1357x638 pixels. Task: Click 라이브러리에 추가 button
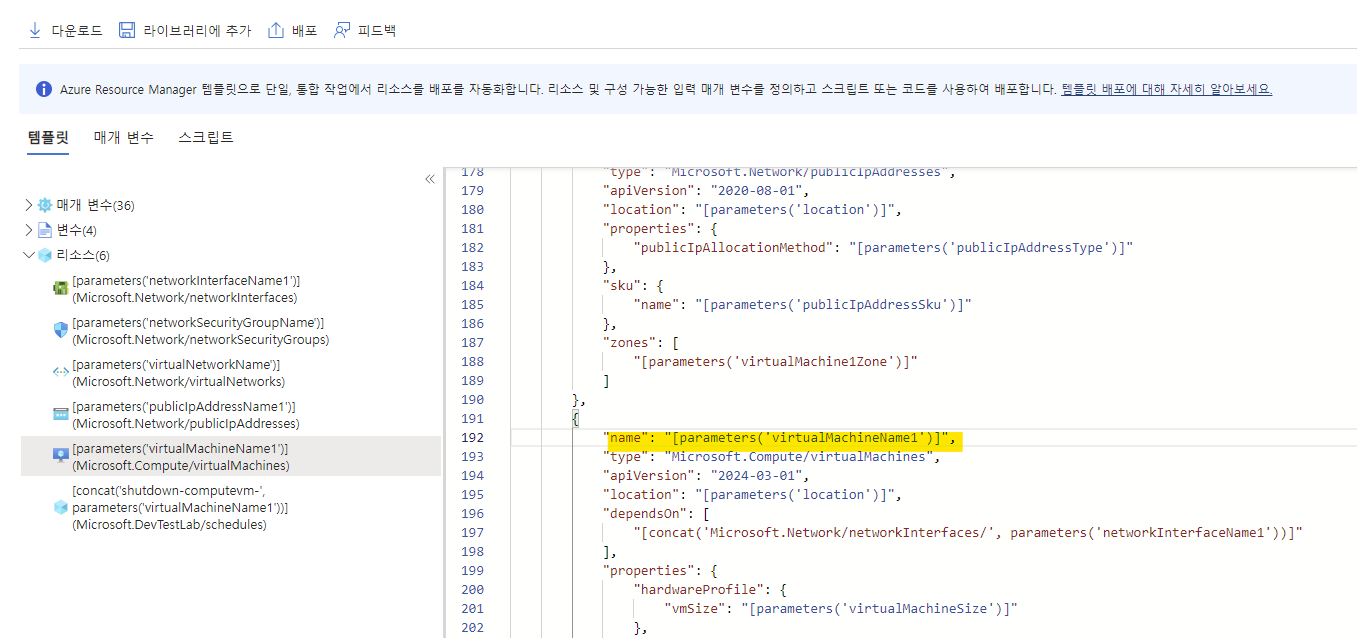coord(185,30)
